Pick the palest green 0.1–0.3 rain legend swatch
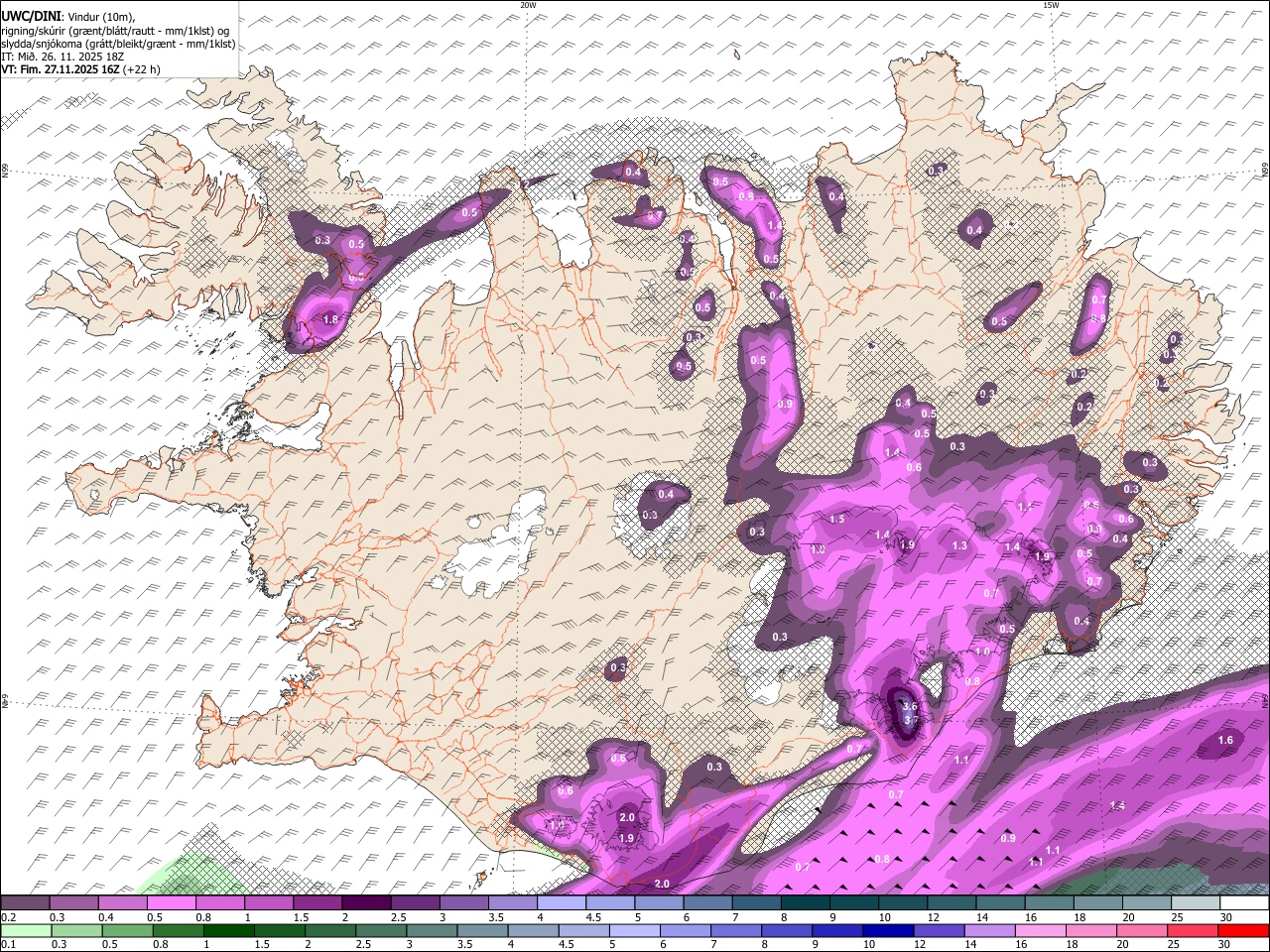Viewport: 1270px width, 952px height. (26, 930)
